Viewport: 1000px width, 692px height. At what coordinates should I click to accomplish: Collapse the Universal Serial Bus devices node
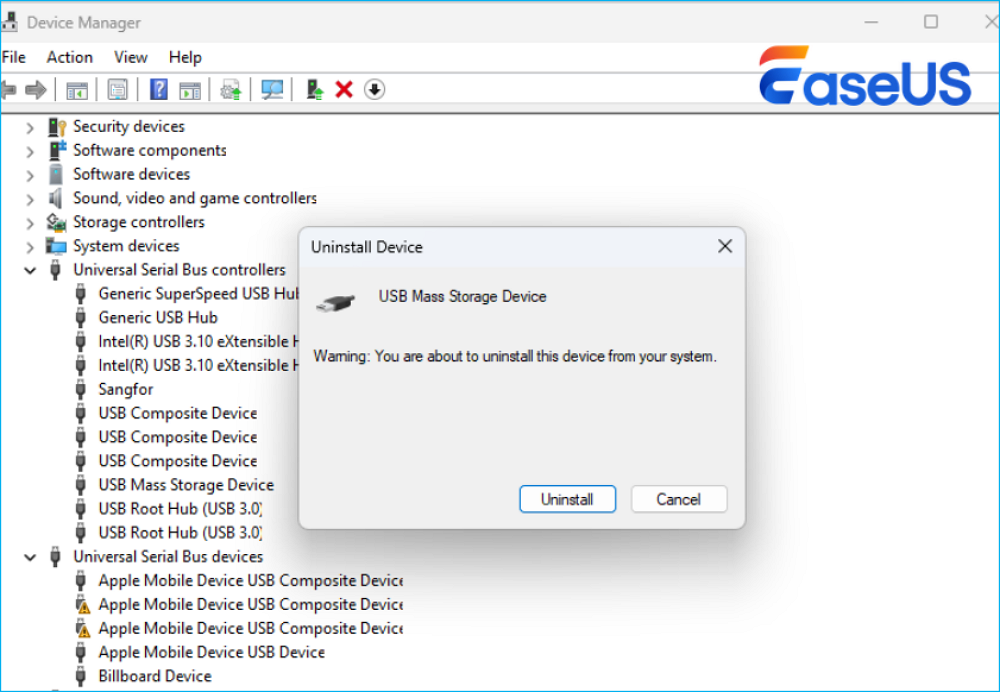point(30,557)
